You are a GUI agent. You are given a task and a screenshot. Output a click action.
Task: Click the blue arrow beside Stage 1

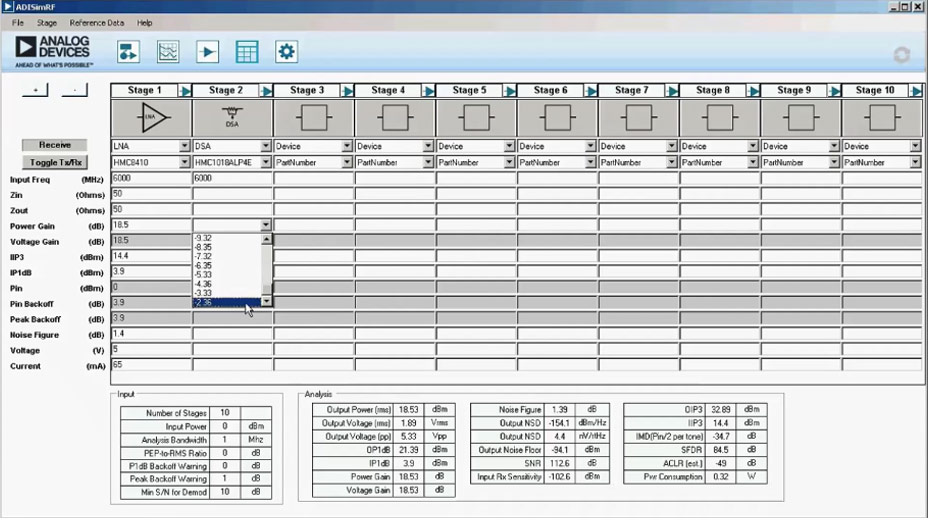pos(185,91)
